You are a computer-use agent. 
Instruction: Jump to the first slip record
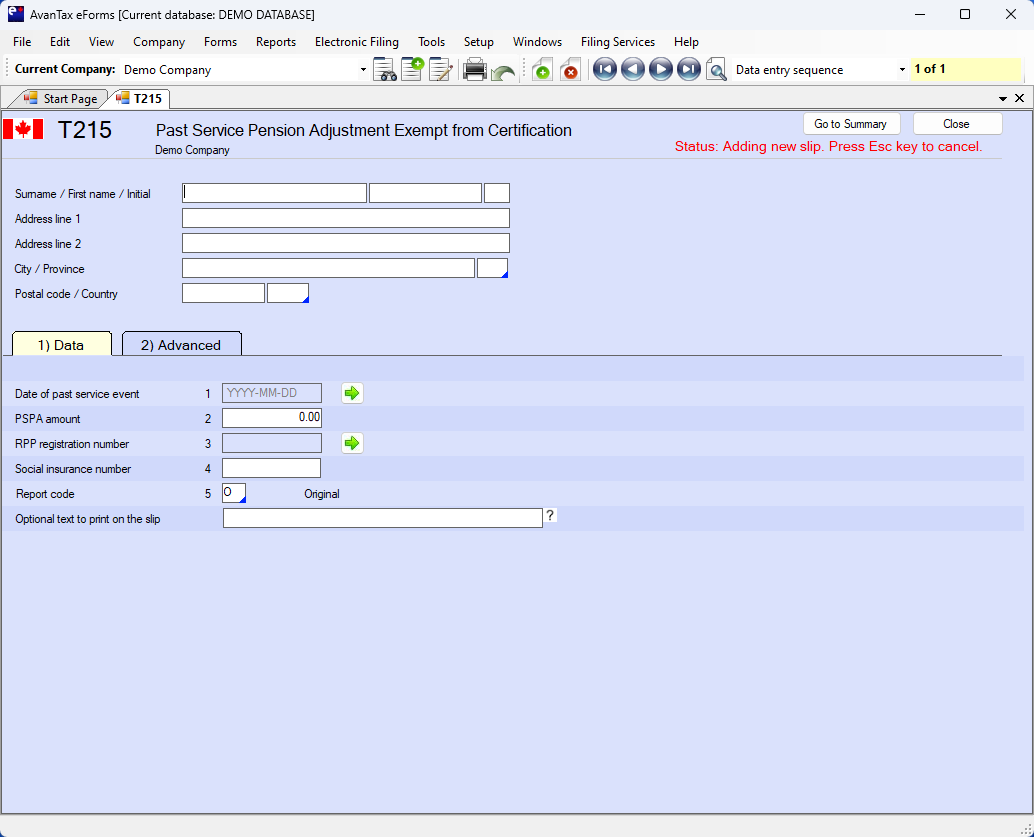pyautogui.click(x=604, y=70)
